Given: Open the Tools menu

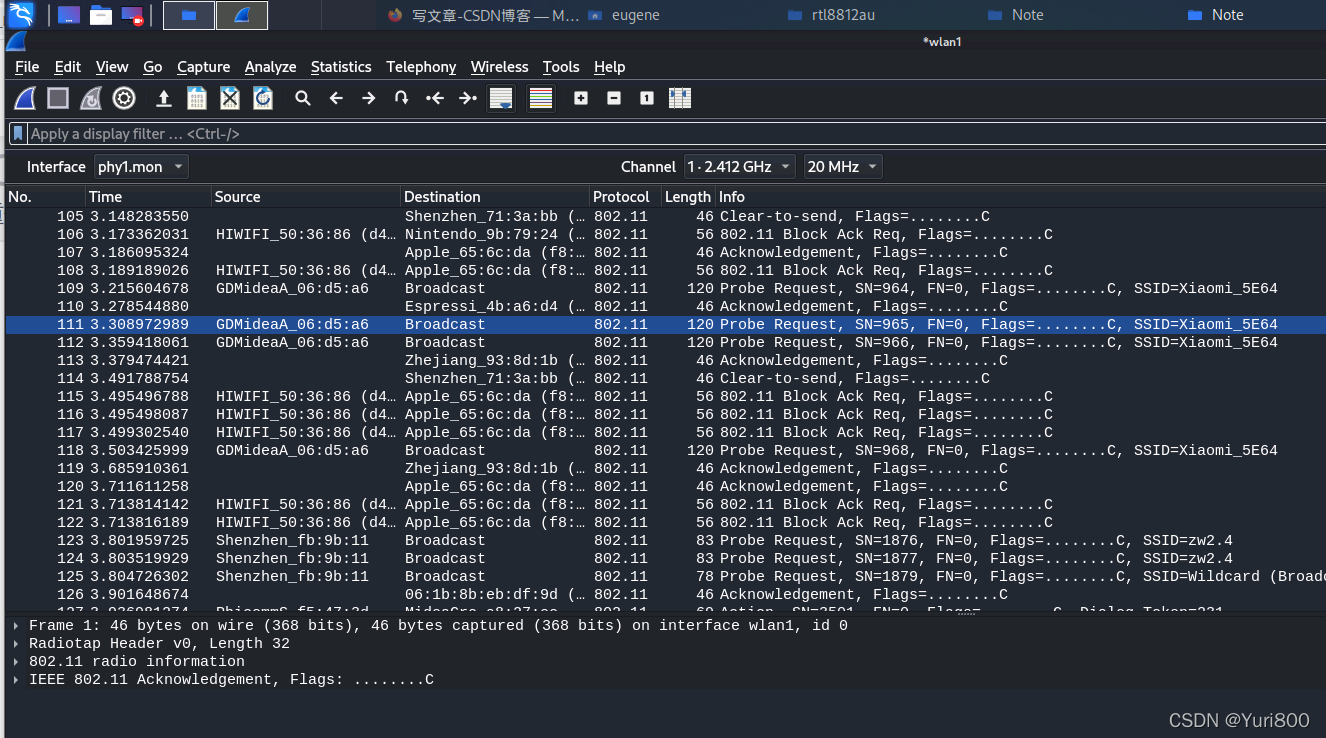Looking at the screenshot, I should 561,66.
